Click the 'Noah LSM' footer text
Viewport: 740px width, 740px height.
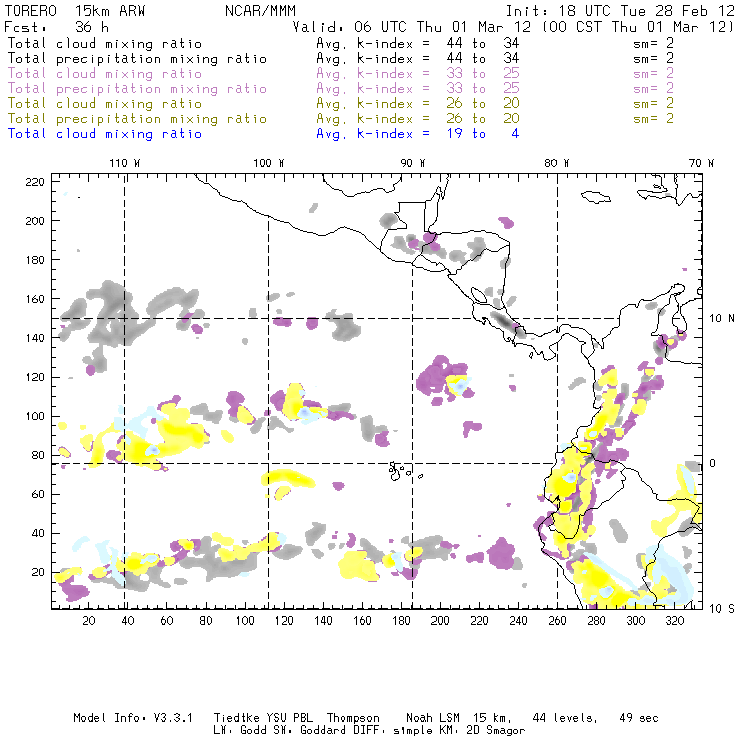point(433,718)
